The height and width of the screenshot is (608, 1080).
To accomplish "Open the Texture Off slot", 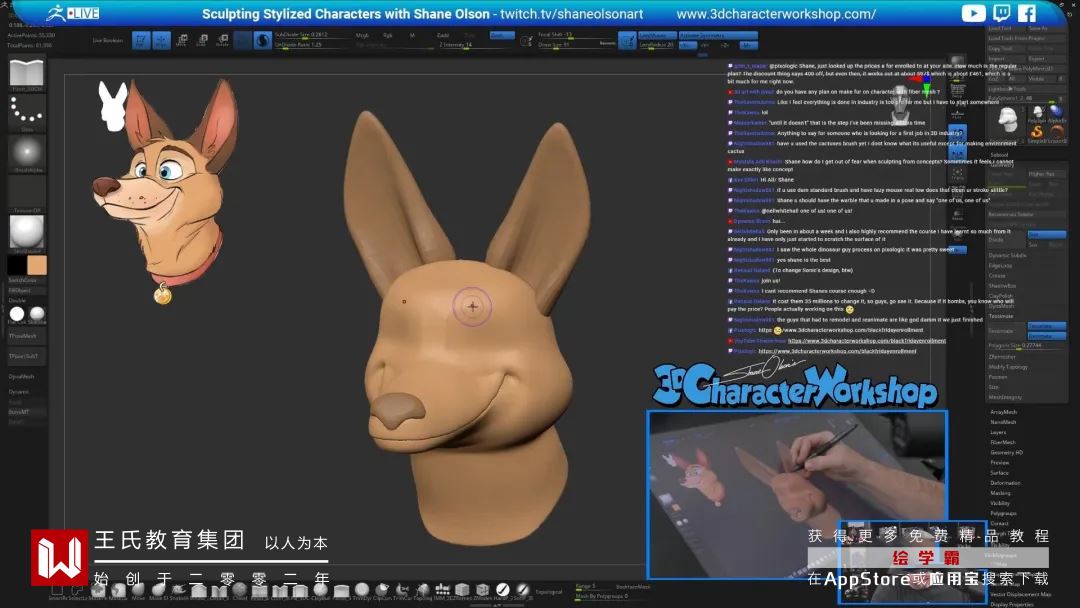I will [x=27, y=193].
